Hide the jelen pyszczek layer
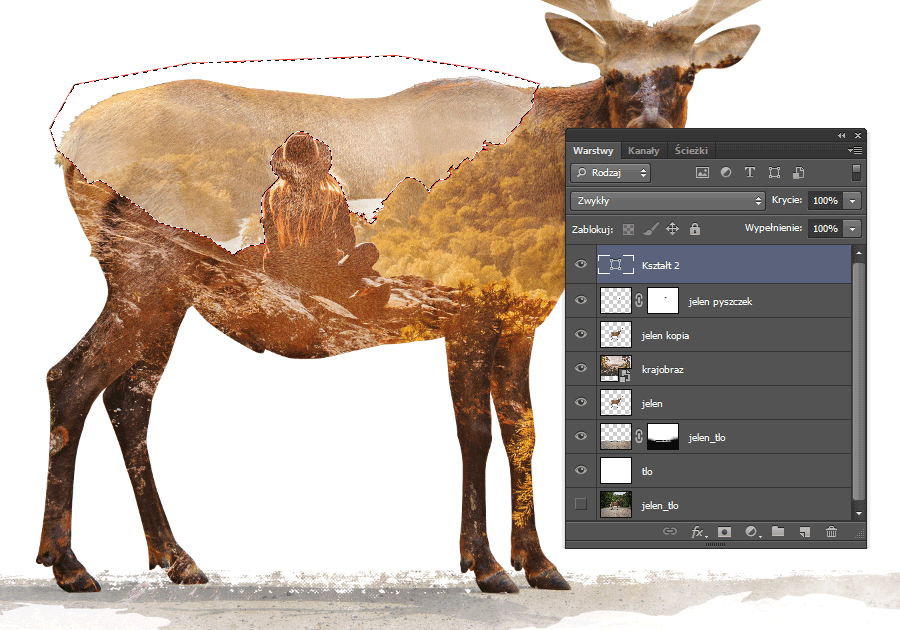This screenshot has width=900, height=630. coord(581,300)
